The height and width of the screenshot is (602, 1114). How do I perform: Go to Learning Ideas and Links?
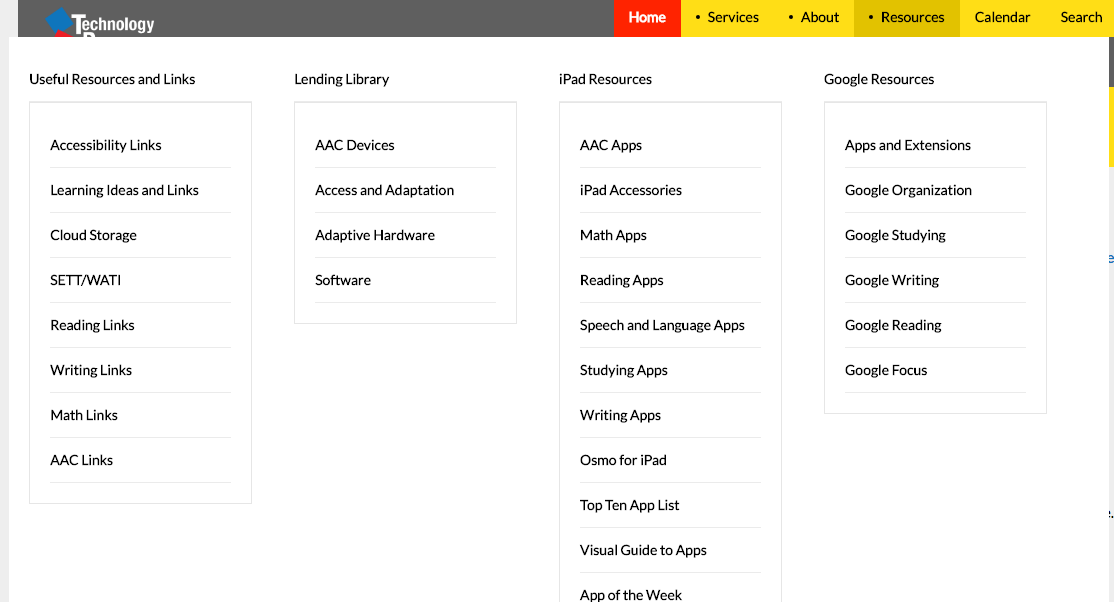(x=124, y=190)
